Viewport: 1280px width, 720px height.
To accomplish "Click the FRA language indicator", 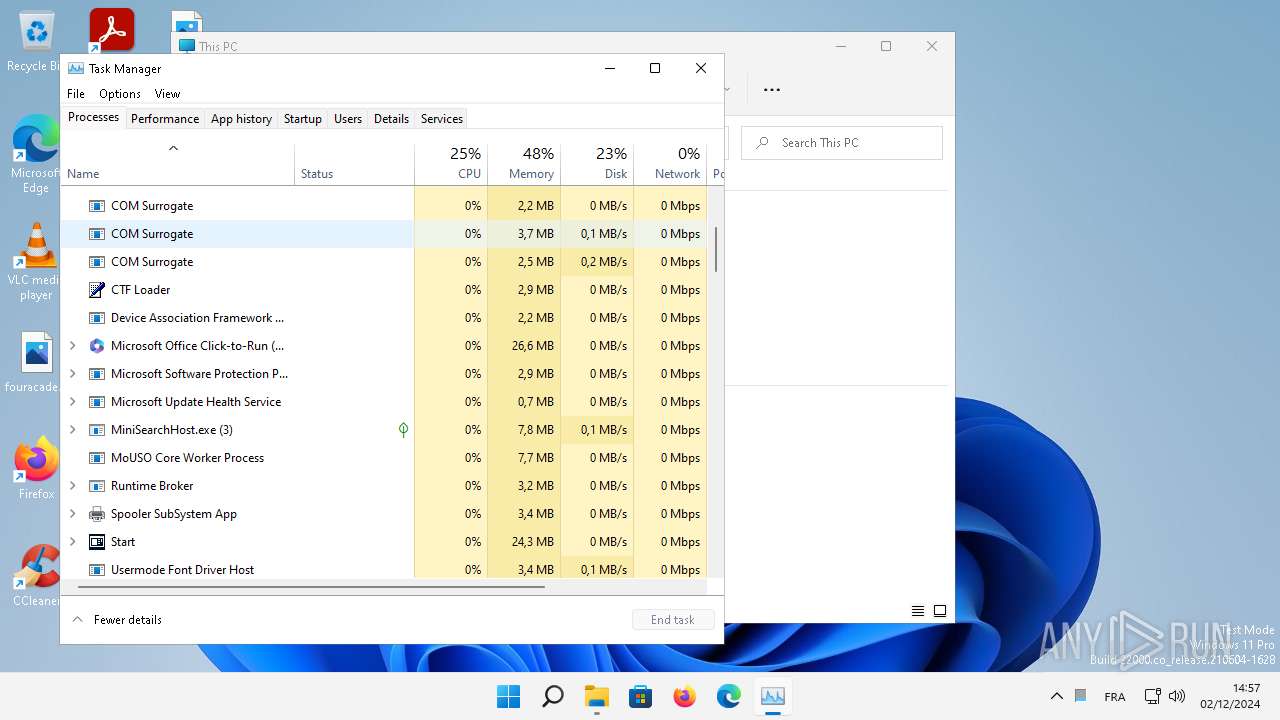I will point(1115,697).
